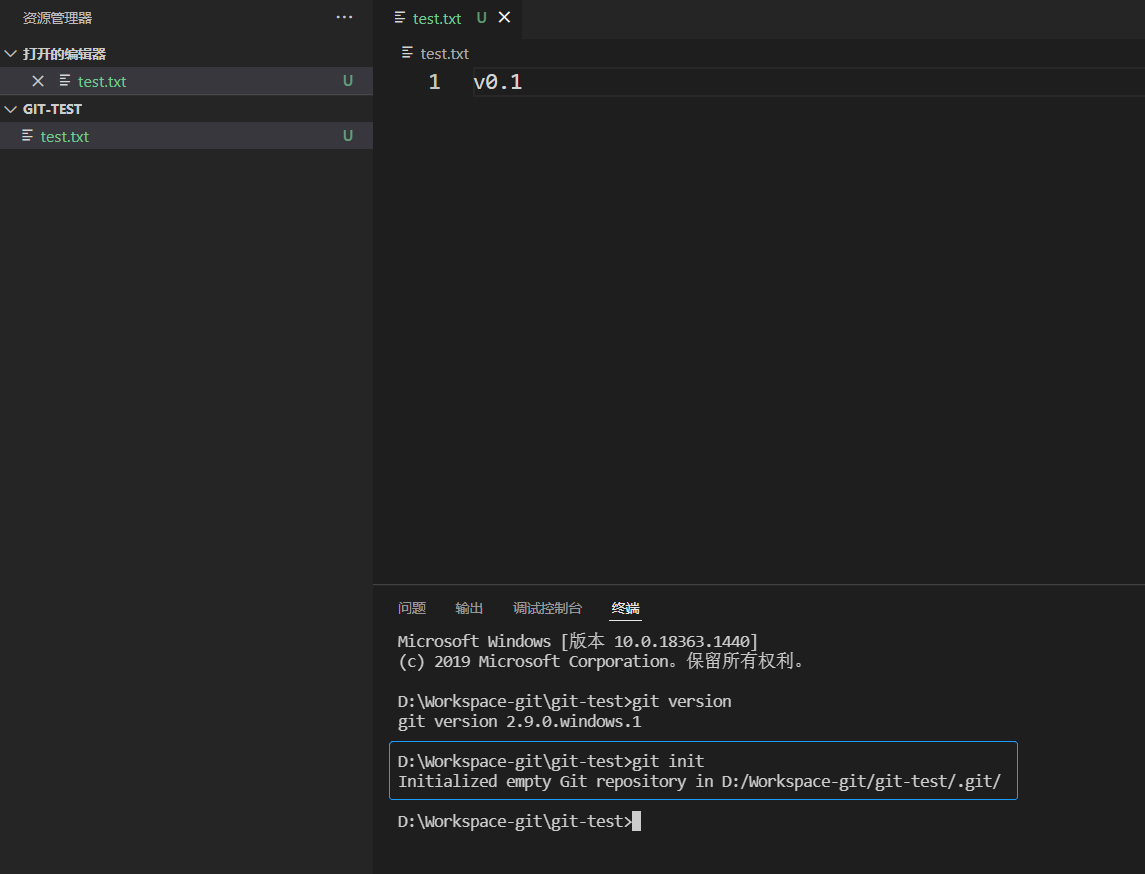Click the Microsoft Windows version line

click(578, 641)
